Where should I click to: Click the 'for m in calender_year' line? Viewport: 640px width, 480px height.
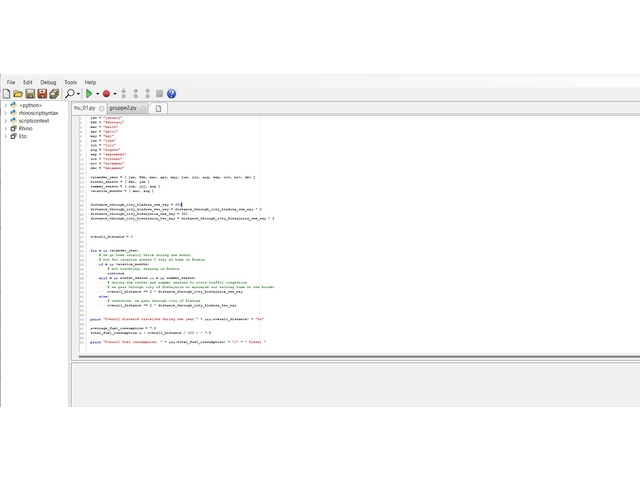(x=115, y=251)
